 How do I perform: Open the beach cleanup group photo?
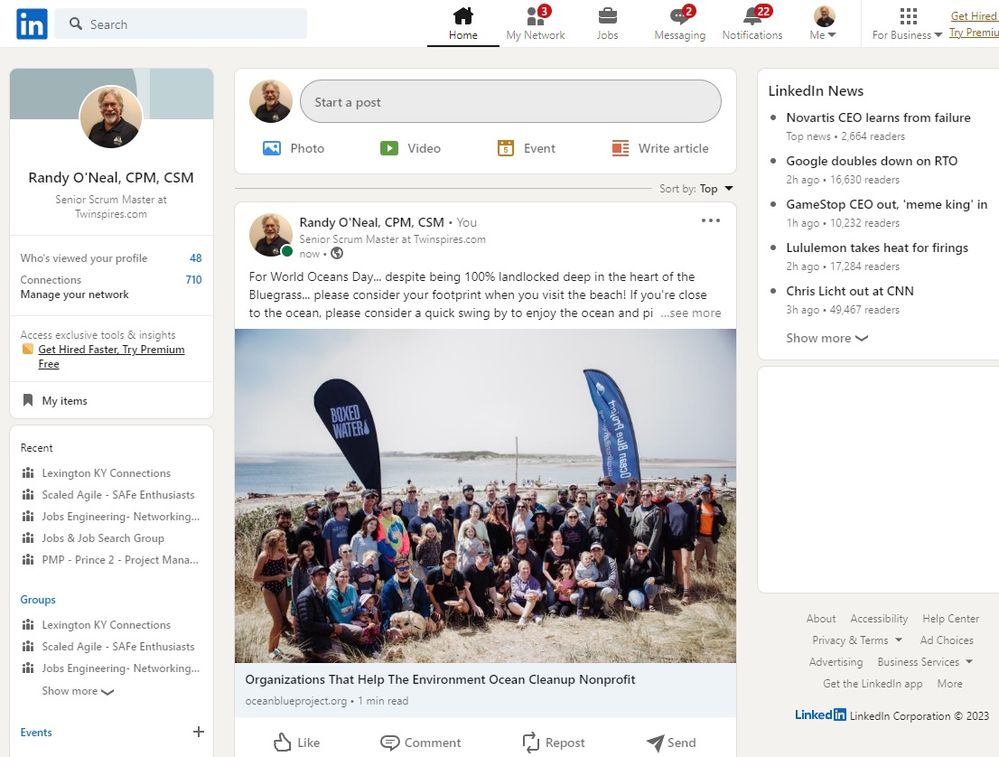pyautogui.click(x=485, y=496)
